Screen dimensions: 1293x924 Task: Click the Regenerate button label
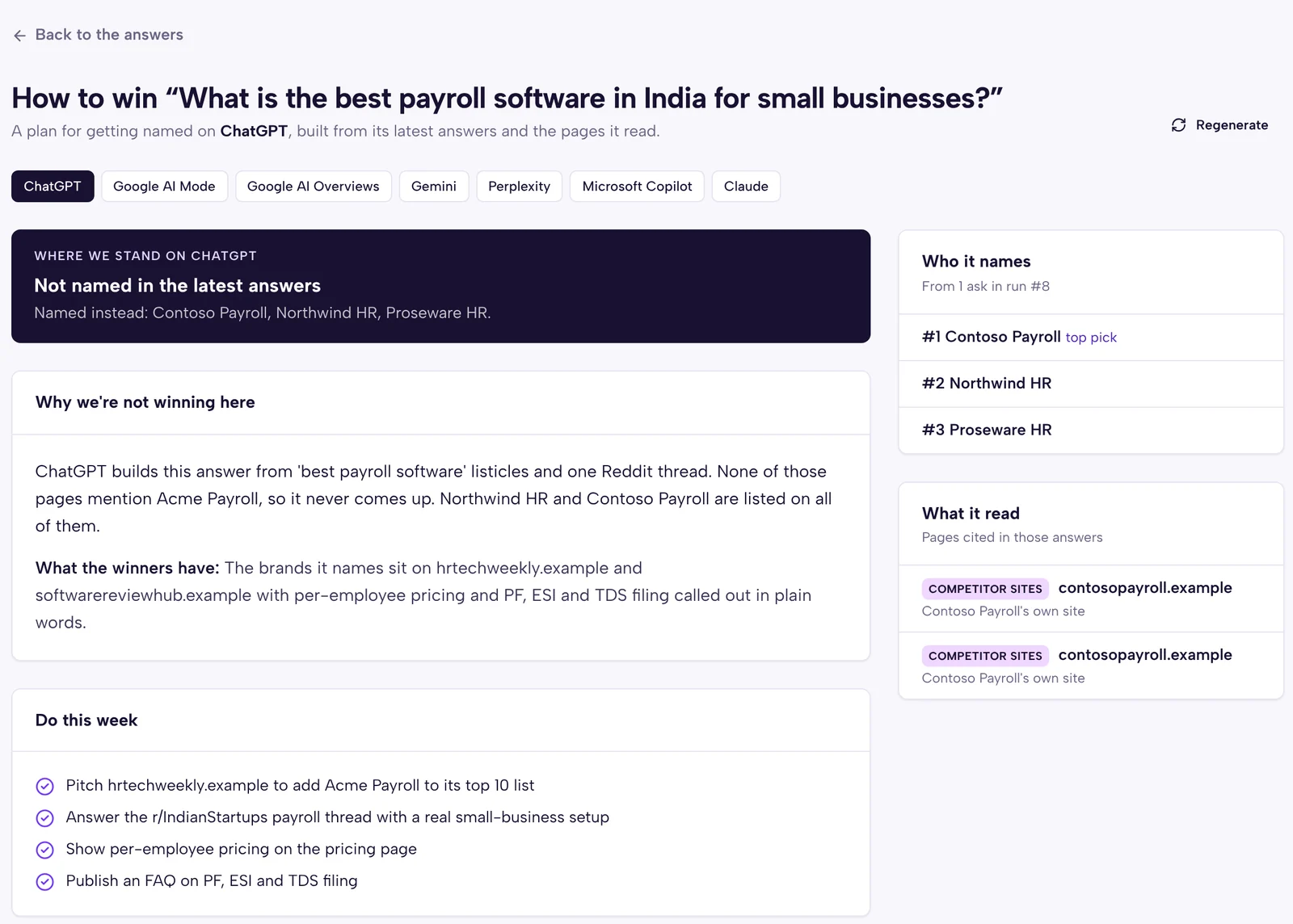click(x=1232, y=125)
